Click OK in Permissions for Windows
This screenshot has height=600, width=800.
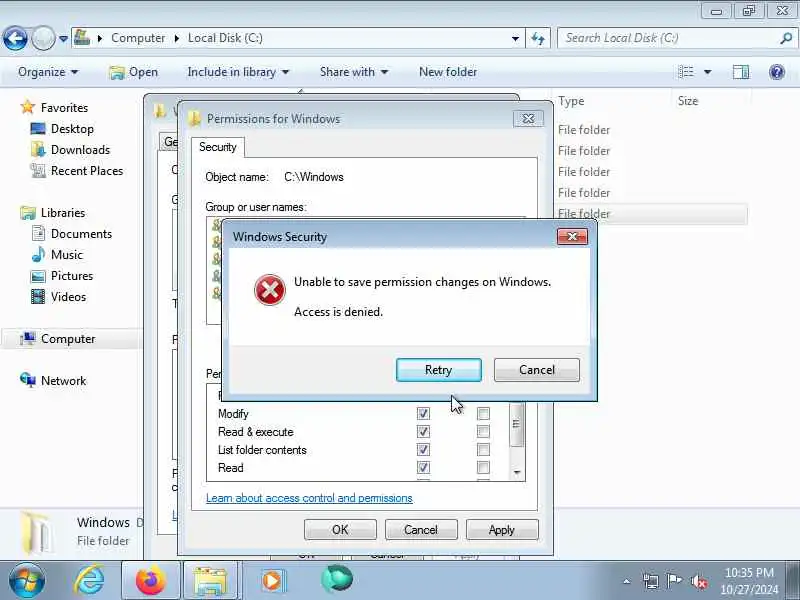(340, 530)
